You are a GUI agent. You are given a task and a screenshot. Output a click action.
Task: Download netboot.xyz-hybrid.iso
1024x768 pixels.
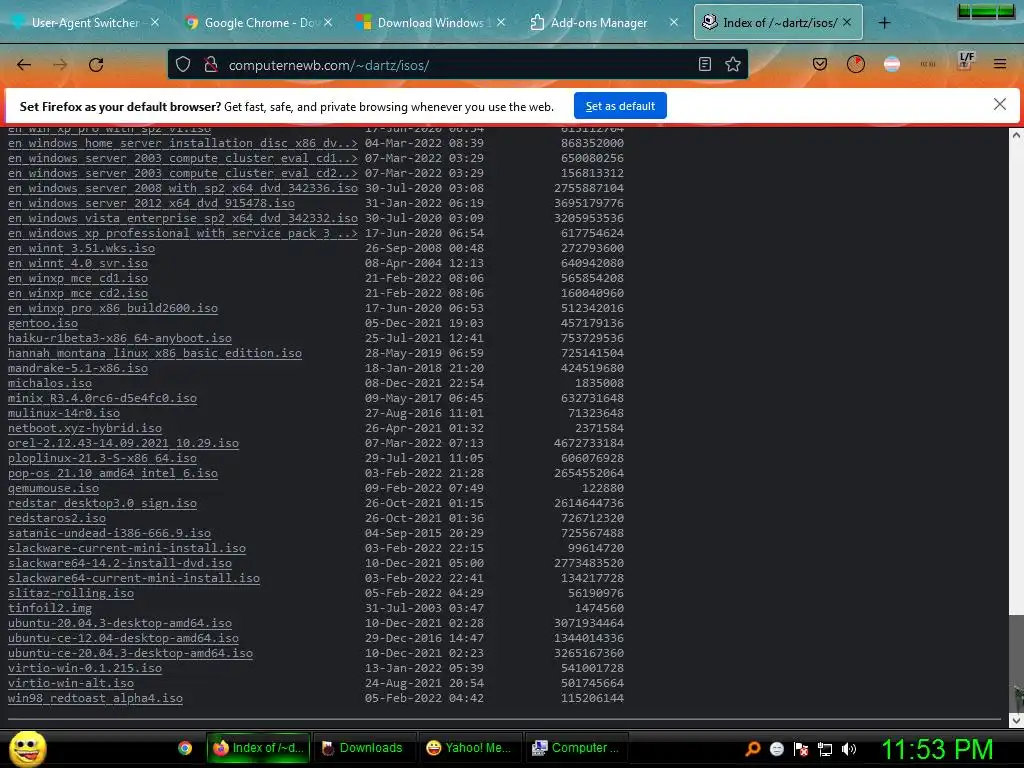click(85, 428)
